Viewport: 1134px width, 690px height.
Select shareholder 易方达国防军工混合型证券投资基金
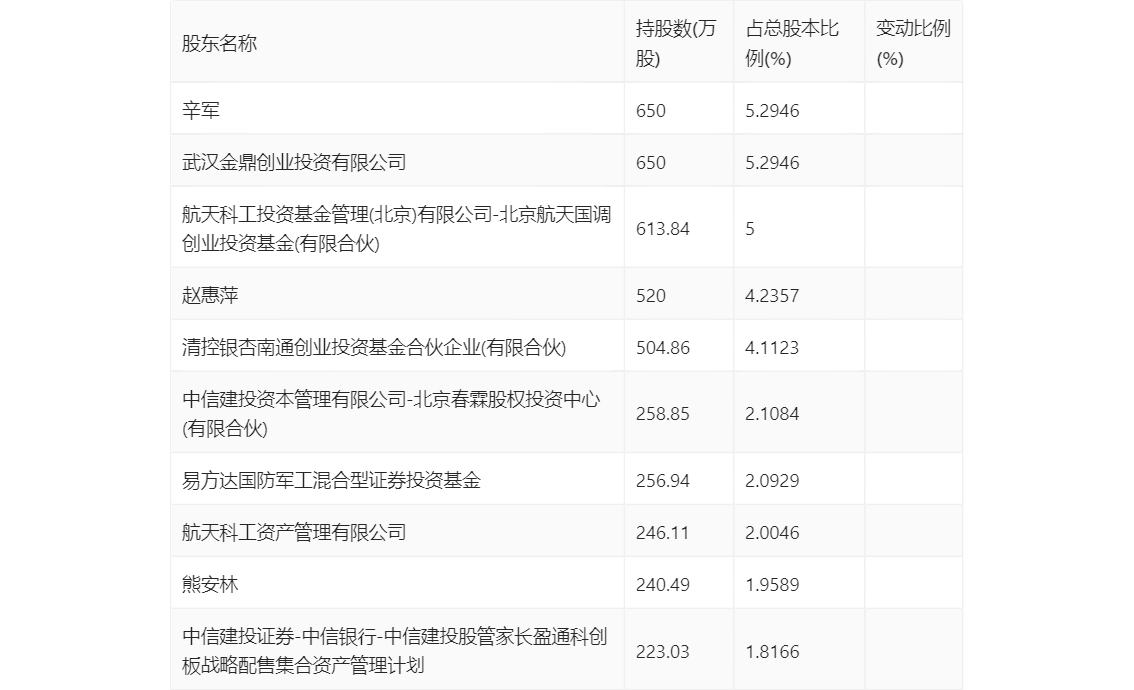click(x=331, y=481)
